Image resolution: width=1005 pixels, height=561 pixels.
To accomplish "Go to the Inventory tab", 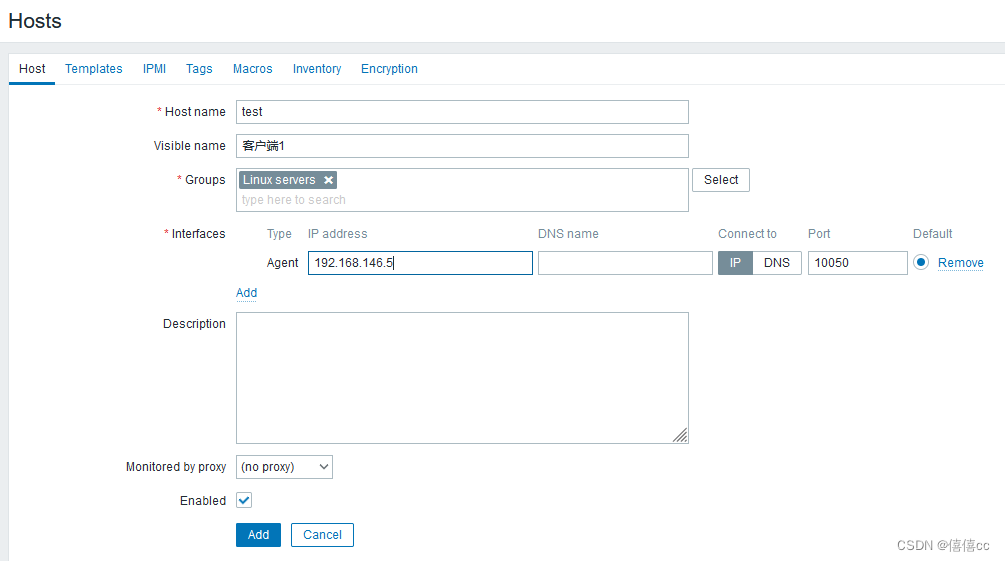I will click(x=317, y=69).
